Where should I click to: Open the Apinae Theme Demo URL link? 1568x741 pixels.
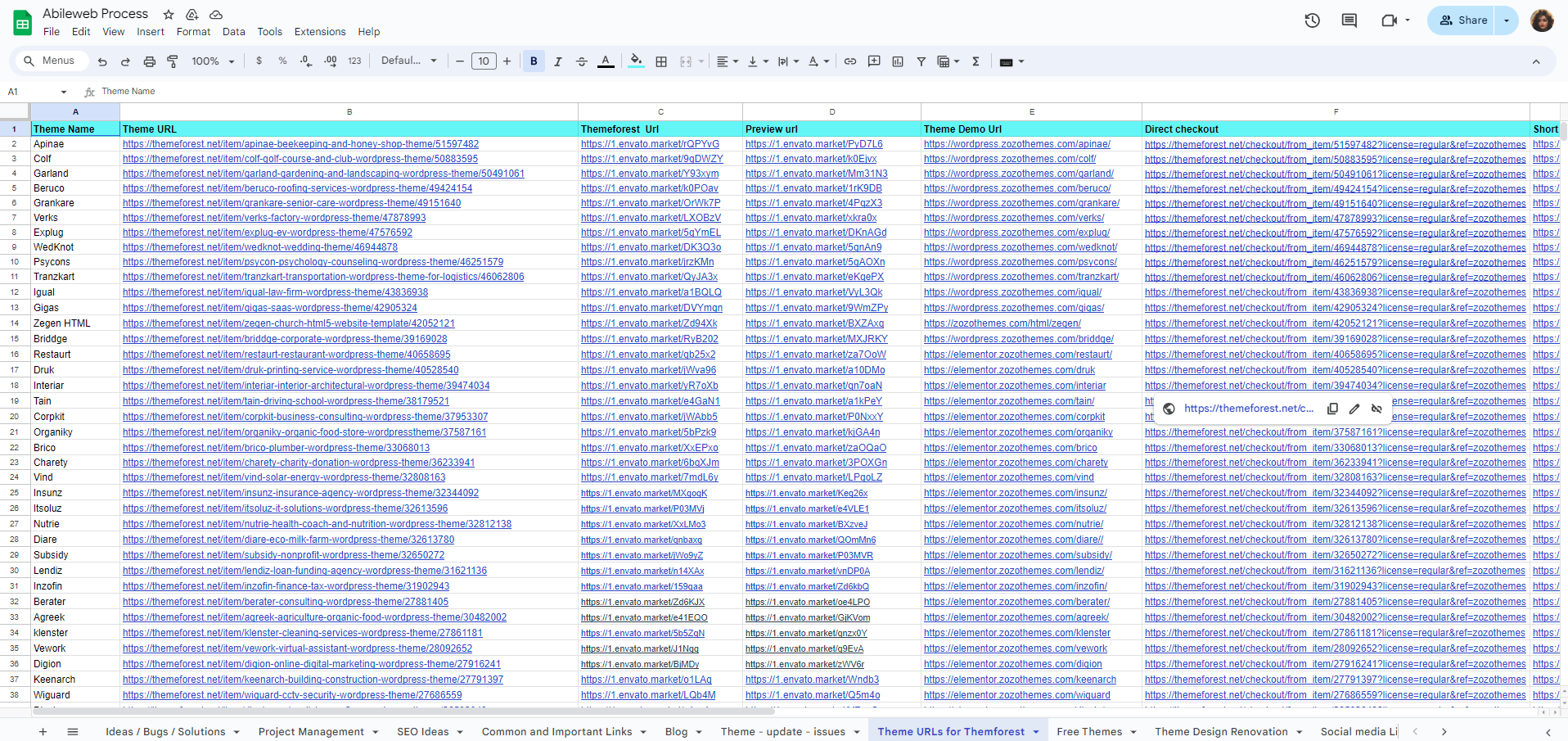click(x=1016, y=144)
